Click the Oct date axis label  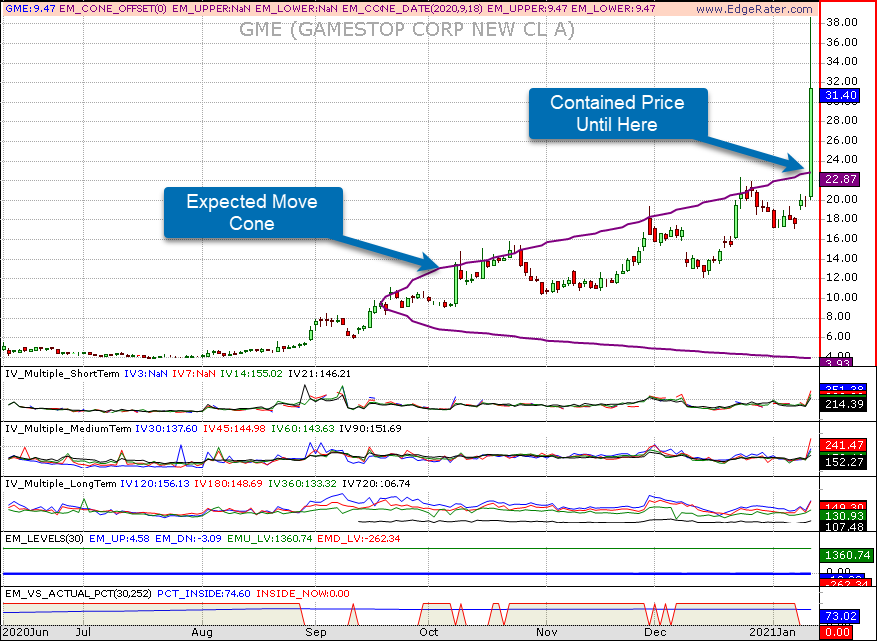pos(428,632)
